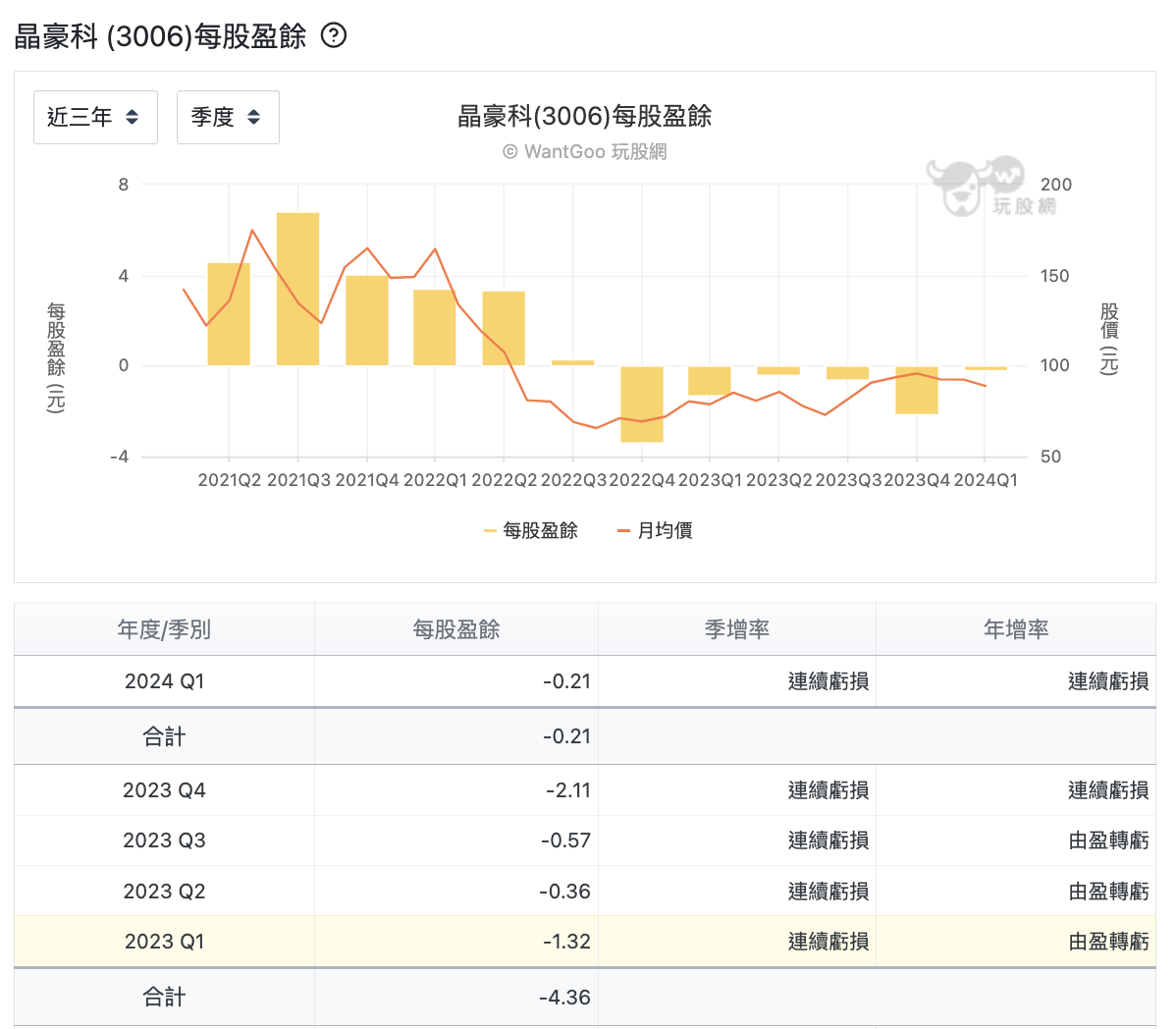Select the 2024 Q1 row label
1176x1029 pixels.
[164, 681]
